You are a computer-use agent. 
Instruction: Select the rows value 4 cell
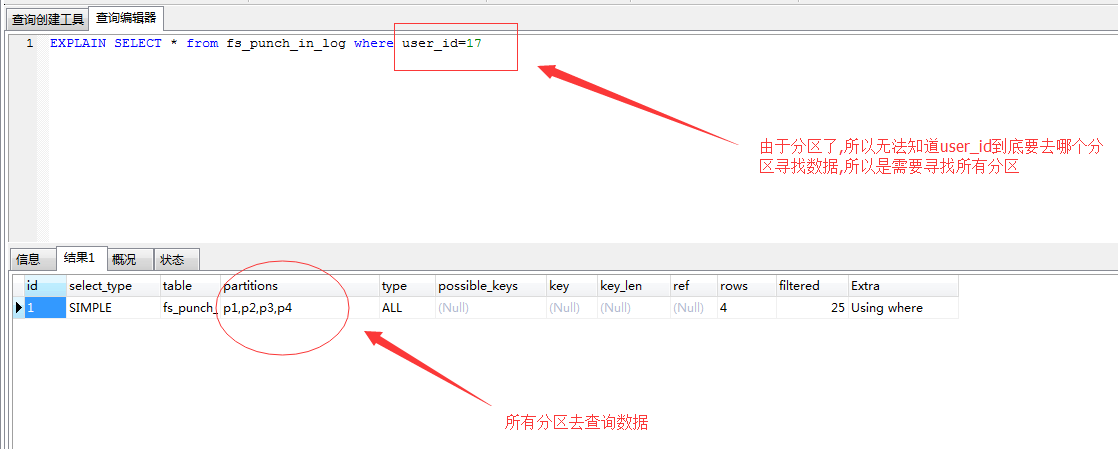point(747,308)
